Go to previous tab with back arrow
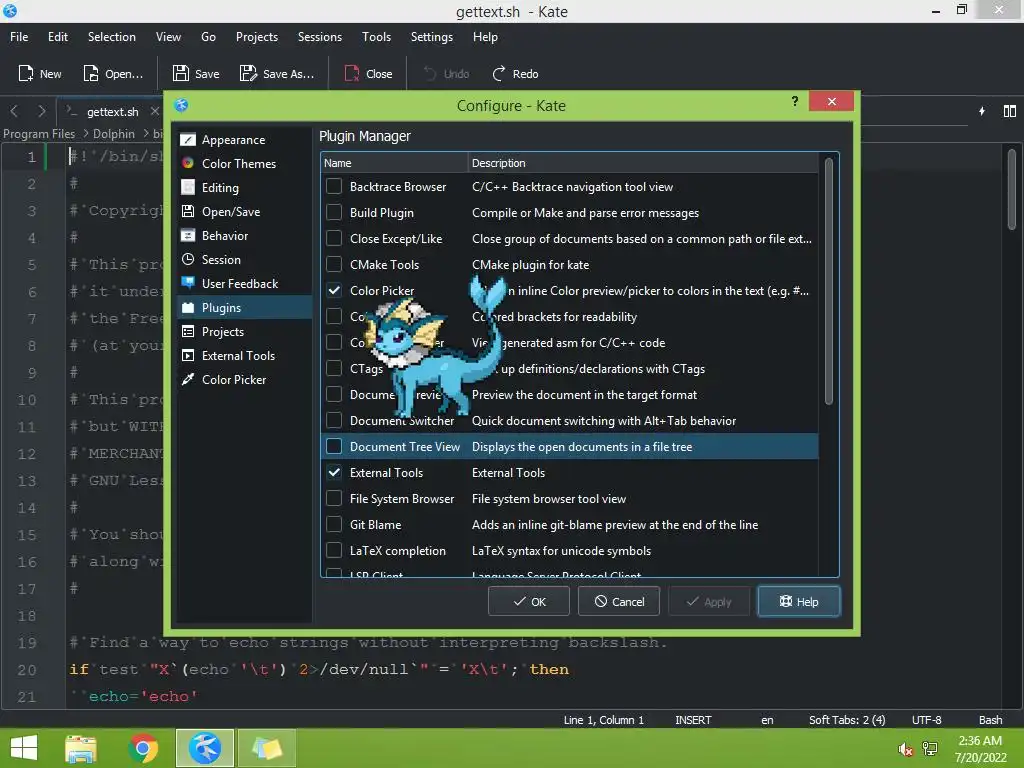Image resolution: width=1024 pixels, height=768 pixels. pyautogui.click(x=14, y=111)
